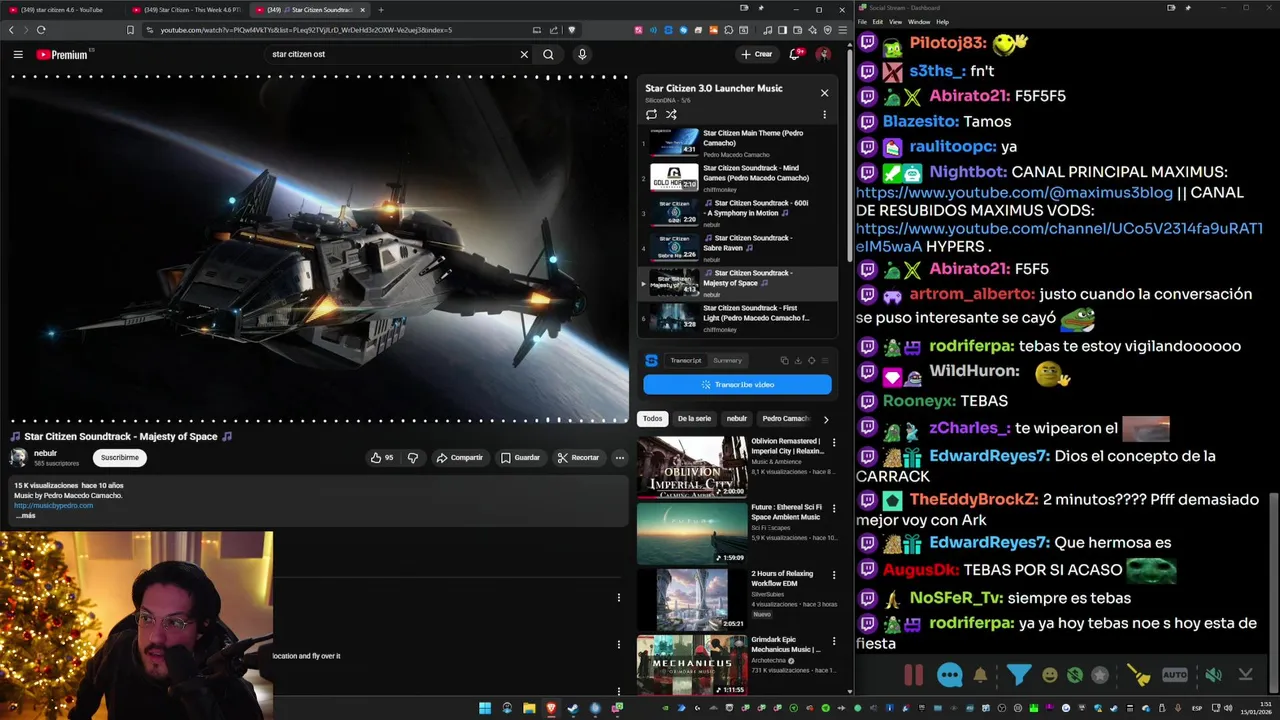Save the video with Guardar
This screenshot has width=1280, height=720.
(520, 457)
